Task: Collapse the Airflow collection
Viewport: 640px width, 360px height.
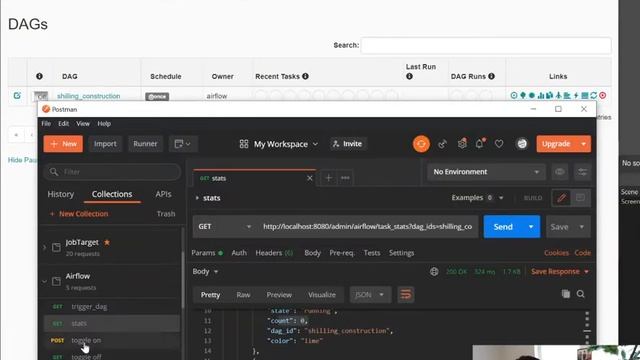Action: click(x=44, y=281)
